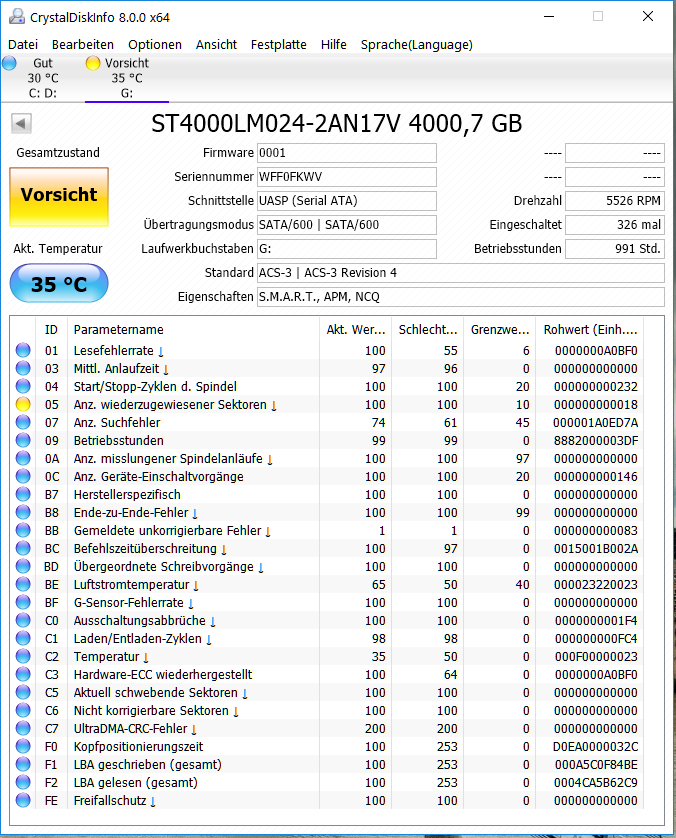
Task: Click the previous disk arrow button
Action: tap(21, 123)
